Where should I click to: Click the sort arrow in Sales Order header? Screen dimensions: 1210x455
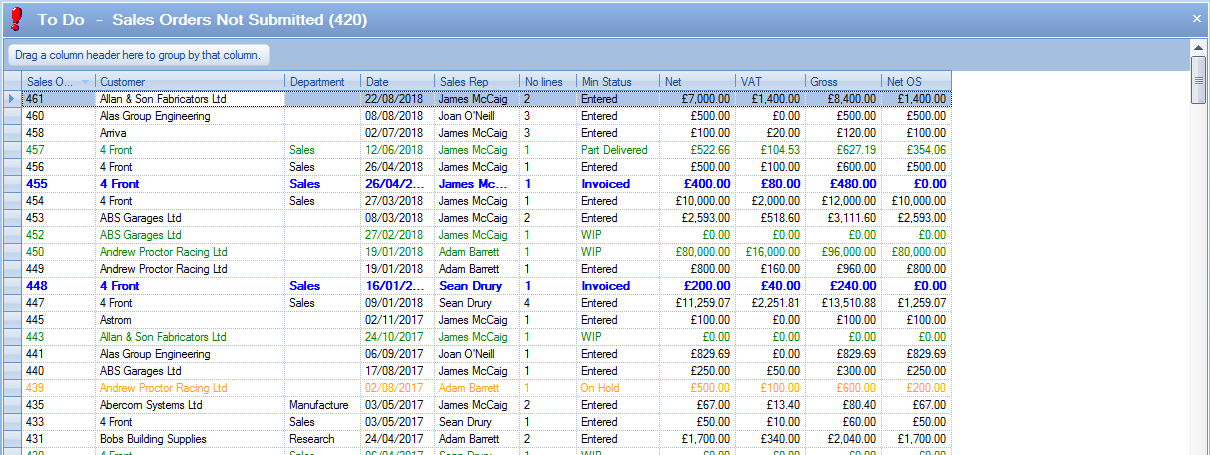pyautogui.click(x=86, y=82)
